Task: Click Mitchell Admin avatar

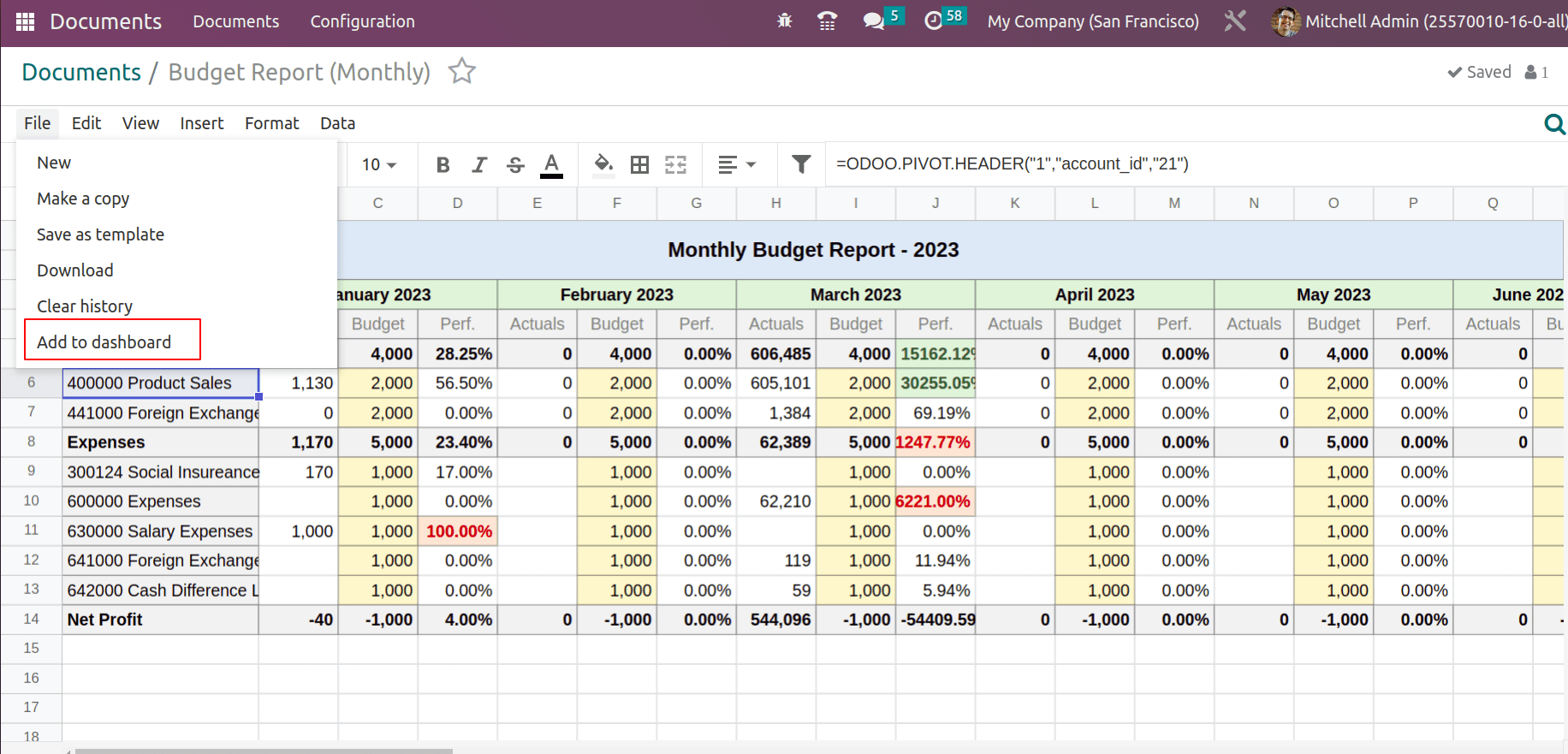Action: pyautogui.click(x=1286, y=21)
